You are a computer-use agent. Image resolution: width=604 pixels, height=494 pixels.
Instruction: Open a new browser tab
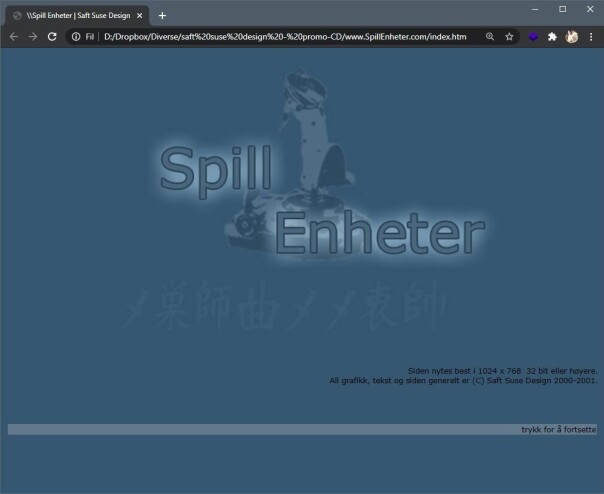point(162,15)
